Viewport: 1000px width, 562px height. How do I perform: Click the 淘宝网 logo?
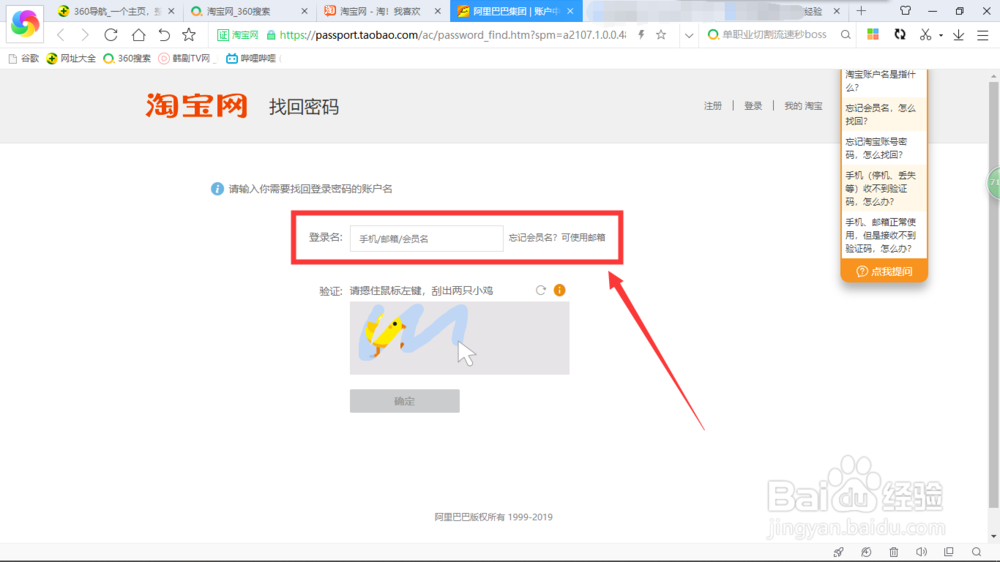pos(196,106)
